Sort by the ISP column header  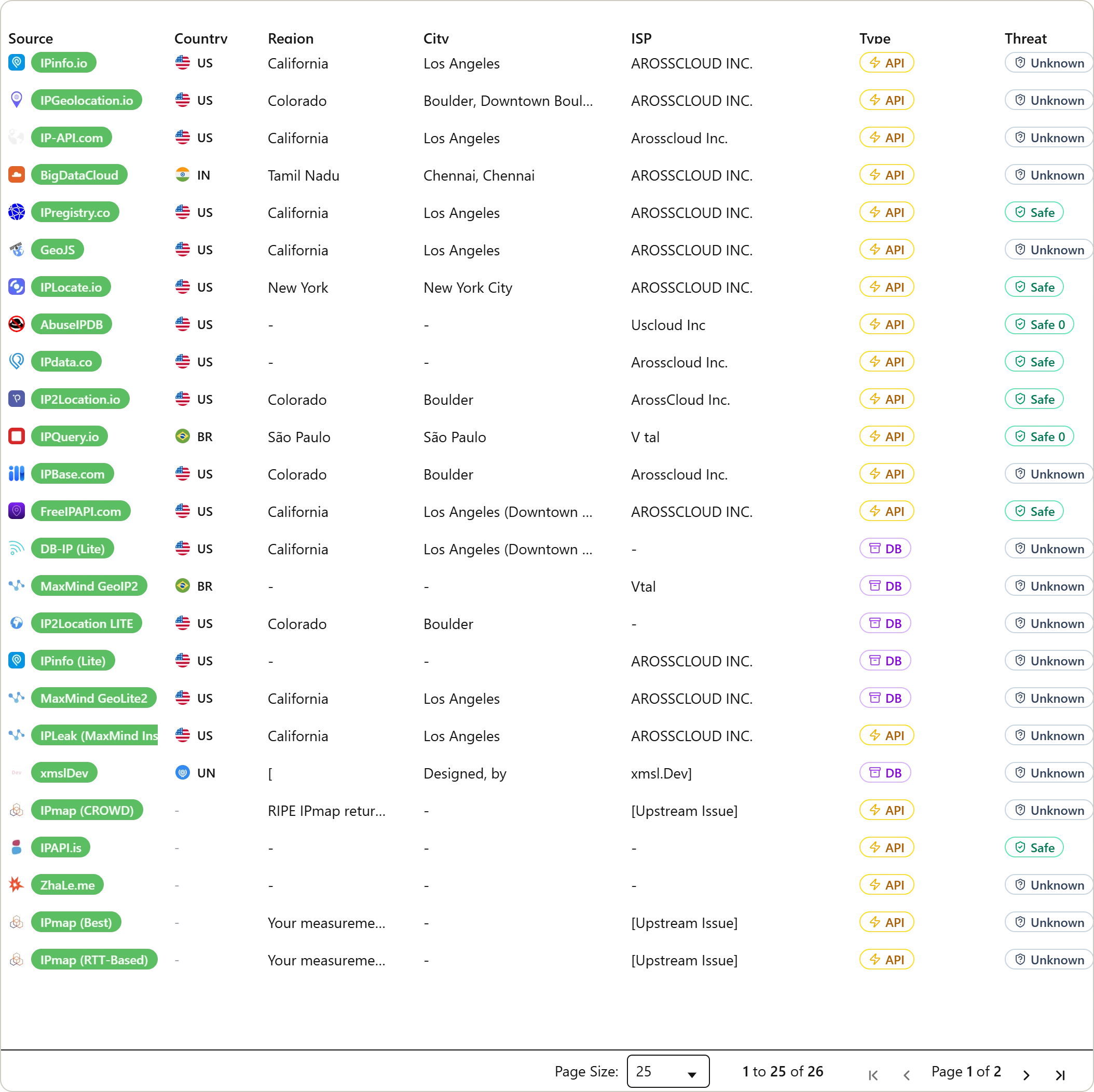pos(641,38)
